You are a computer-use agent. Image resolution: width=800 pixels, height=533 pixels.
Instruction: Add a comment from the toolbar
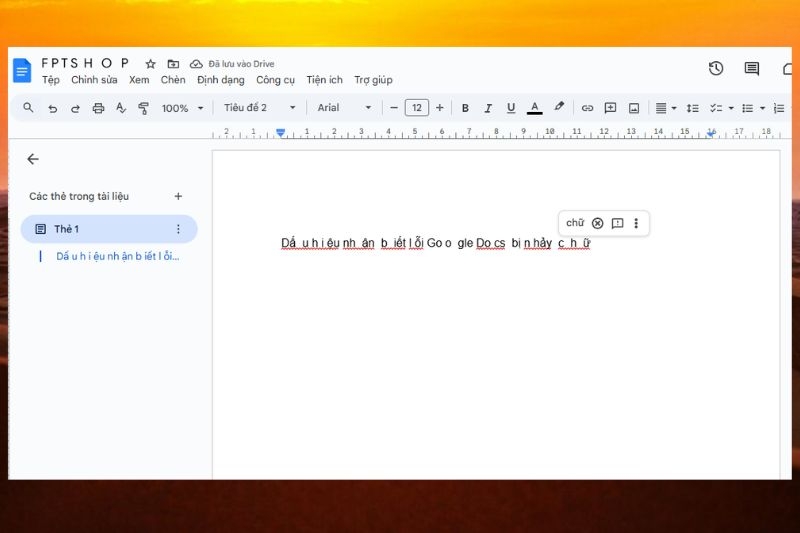pyautogui.click(x=610, y=108)
